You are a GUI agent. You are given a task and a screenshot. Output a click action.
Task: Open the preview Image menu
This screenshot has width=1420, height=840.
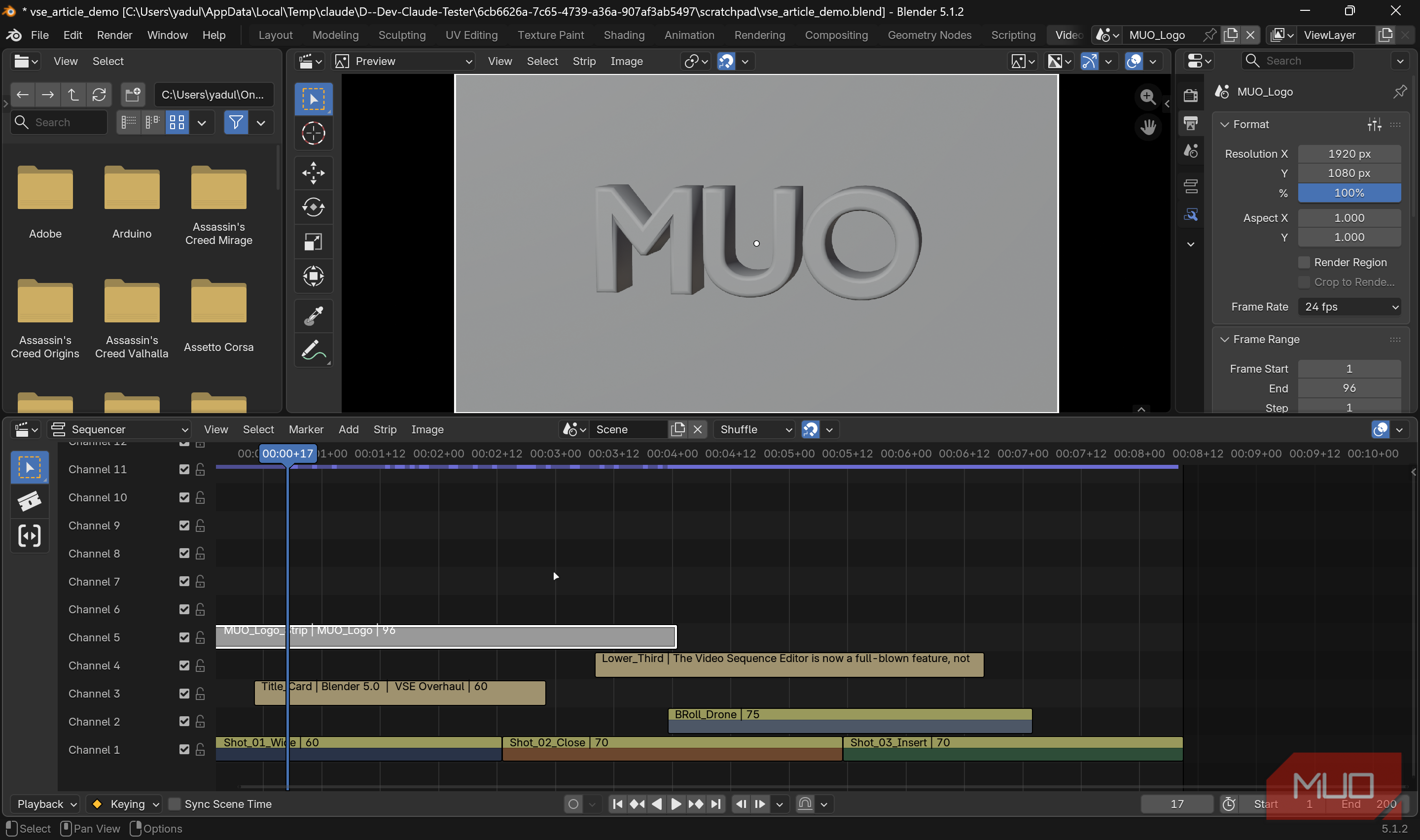tap(626, 61)
